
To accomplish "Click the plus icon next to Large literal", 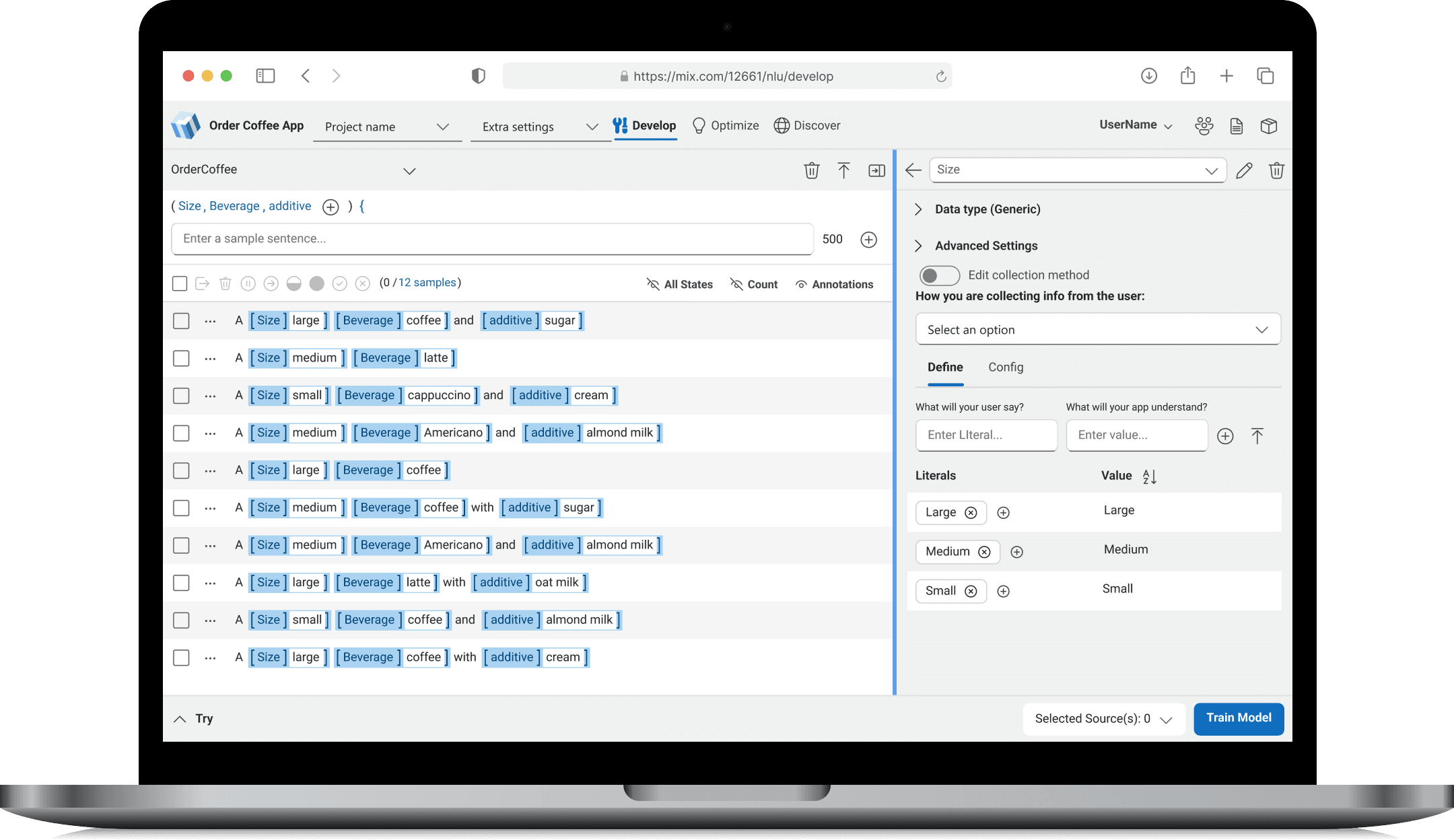I will [x=1003, y=513].
